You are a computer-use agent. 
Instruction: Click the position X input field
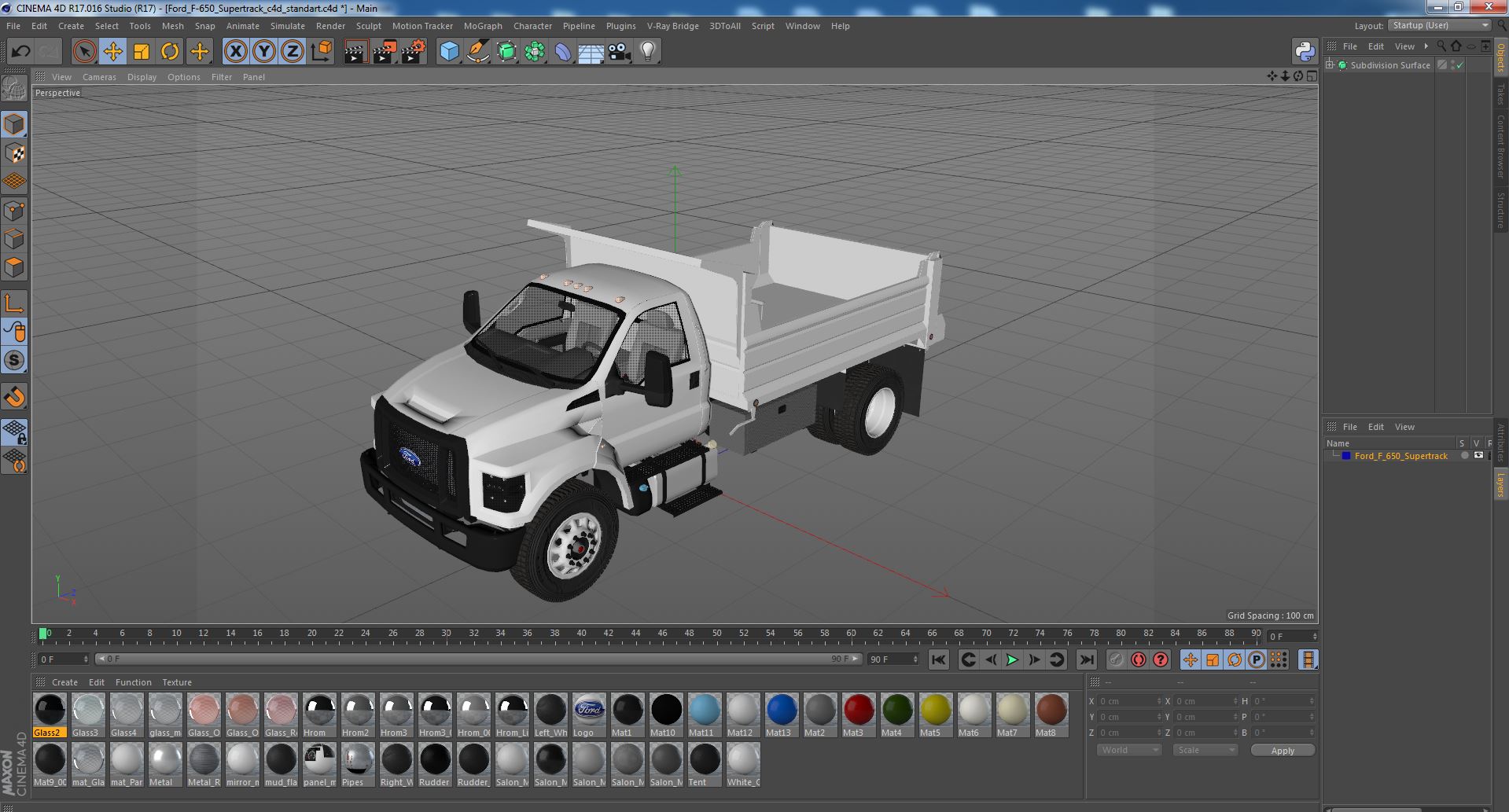click(1130, 701)
